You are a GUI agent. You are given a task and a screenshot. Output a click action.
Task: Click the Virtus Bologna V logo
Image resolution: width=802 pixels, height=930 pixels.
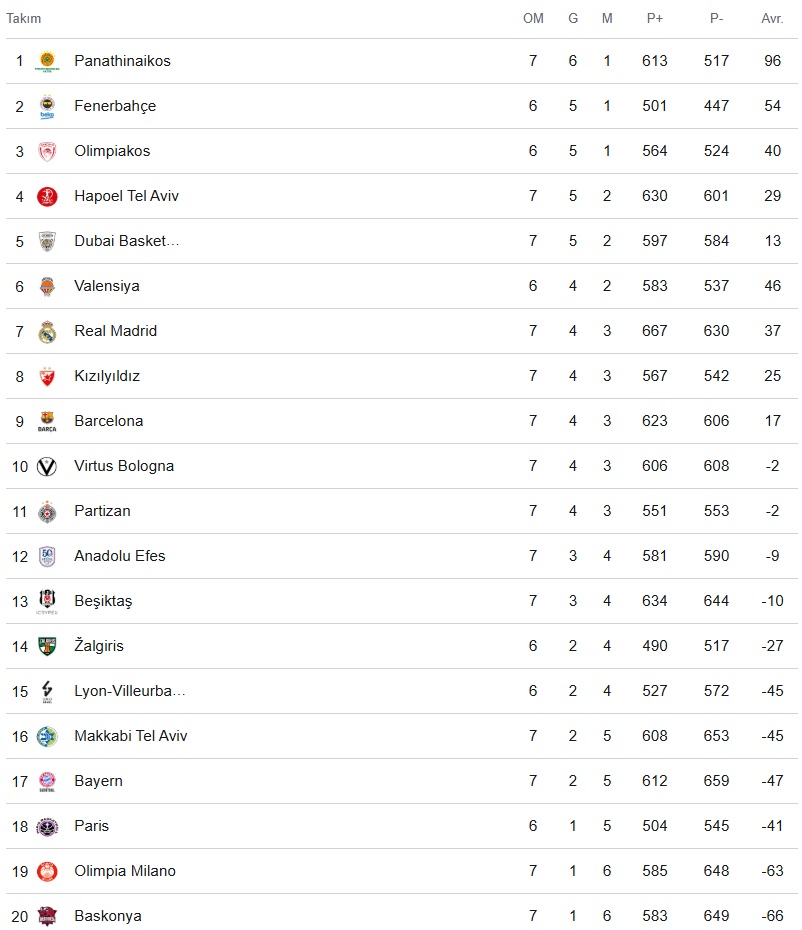47,466
